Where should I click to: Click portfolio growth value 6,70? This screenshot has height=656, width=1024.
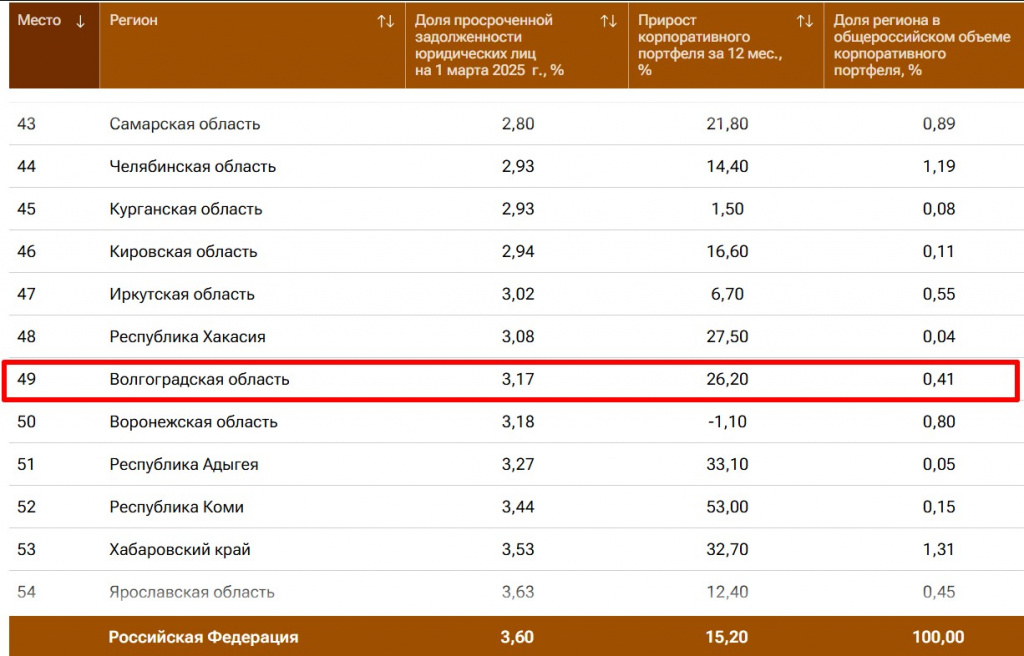tap(727, 294)
